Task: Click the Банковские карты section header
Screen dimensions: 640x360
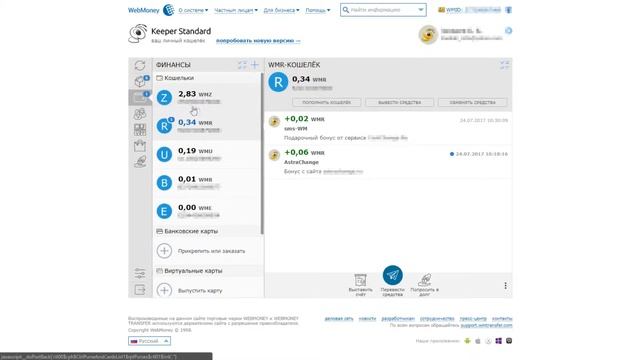Action: point(207,231)
